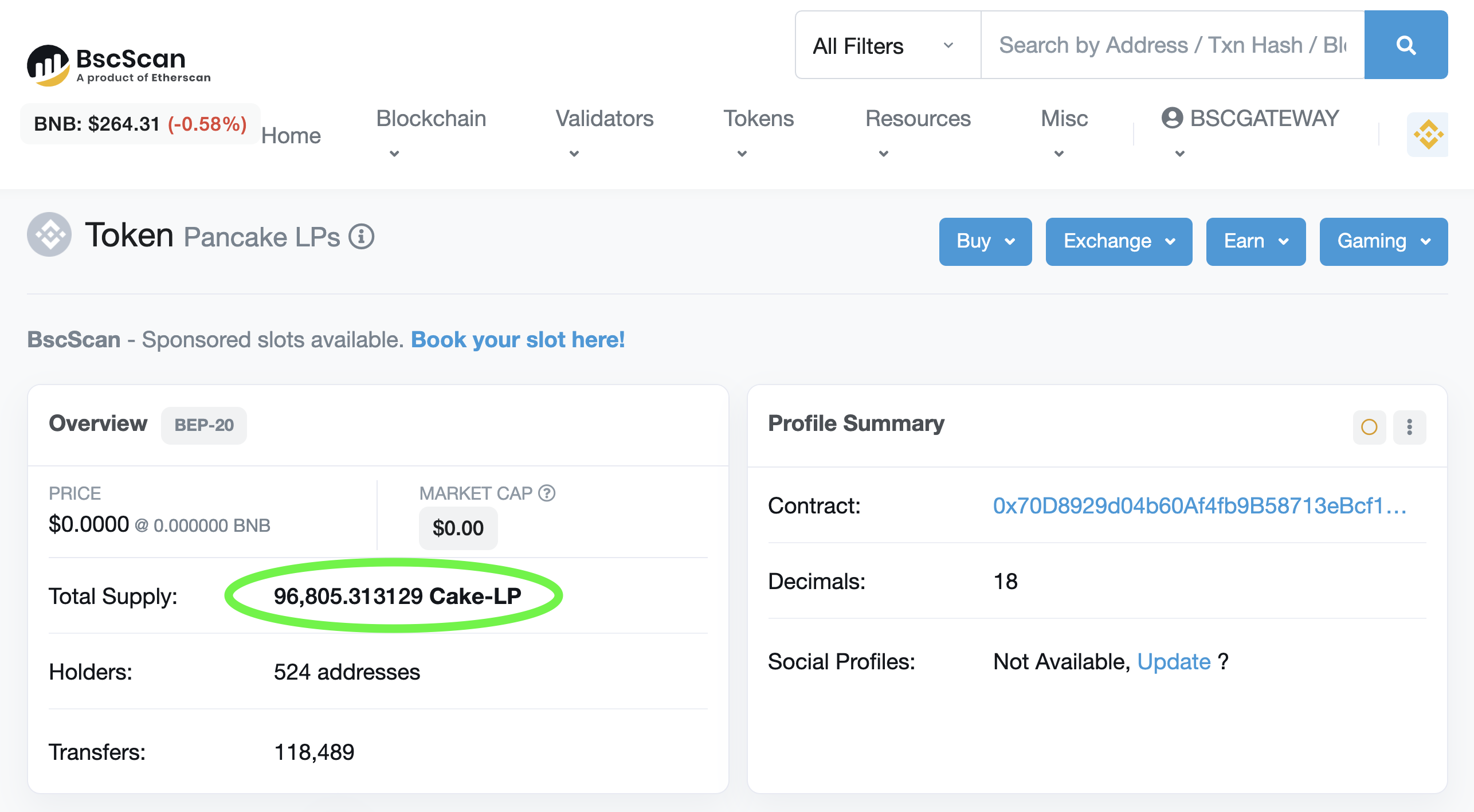Click the $0.00 market cap value

tap(458, 528)
